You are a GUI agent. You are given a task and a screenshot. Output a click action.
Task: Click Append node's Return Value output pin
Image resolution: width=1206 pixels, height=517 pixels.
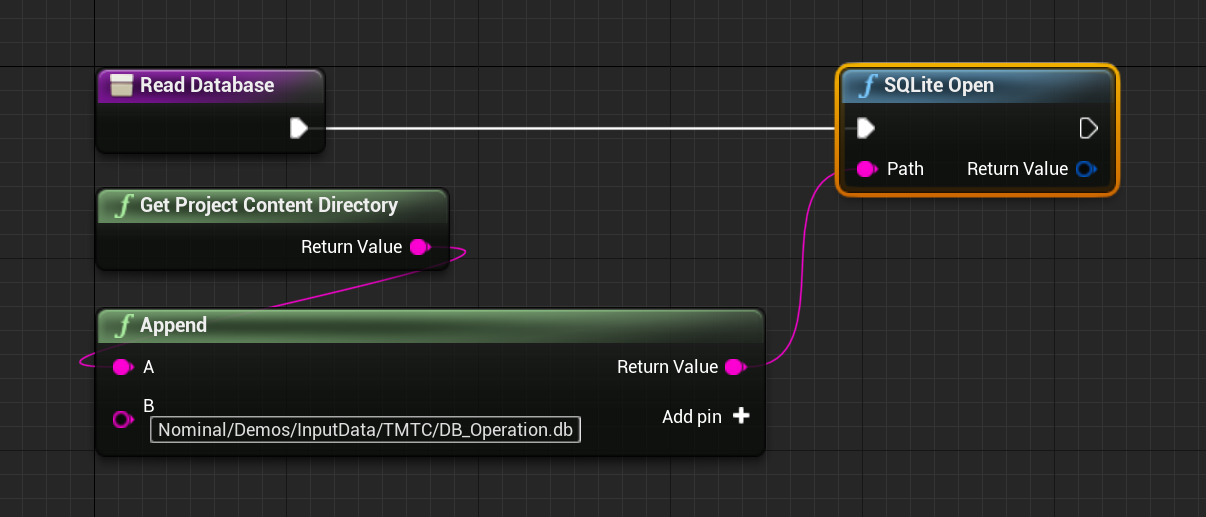(734, 367)
